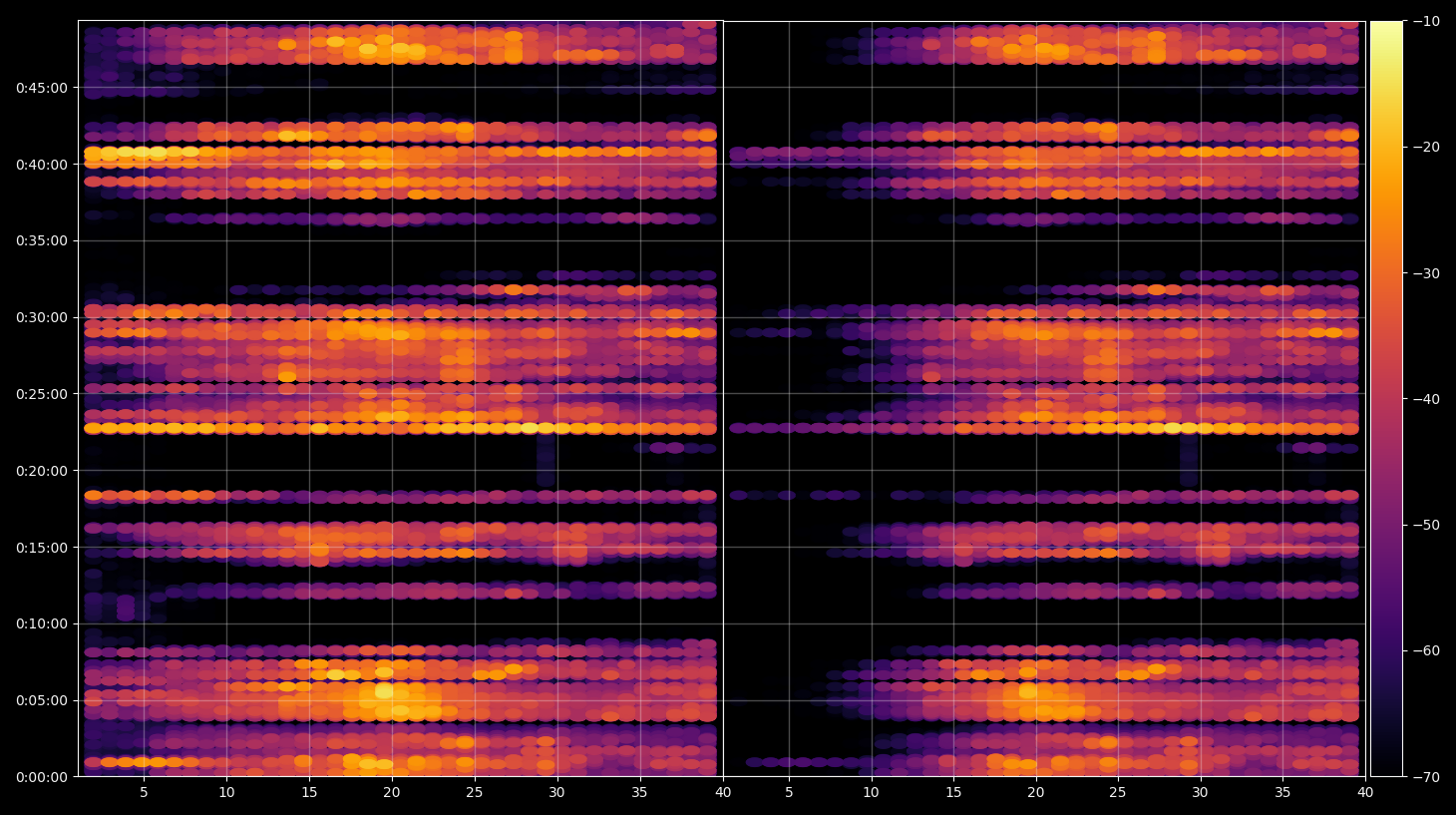
Task: Click the −50 colorbar tick label
Action: [1426, 525]
